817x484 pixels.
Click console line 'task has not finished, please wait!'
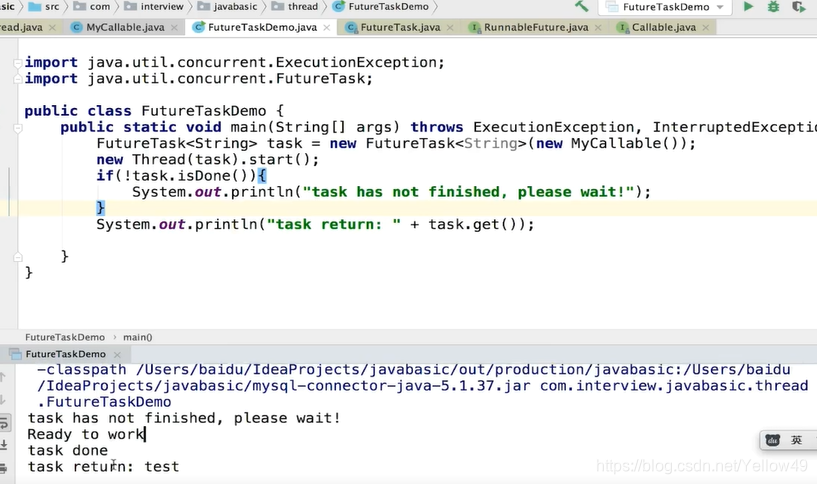pos(184,418)
